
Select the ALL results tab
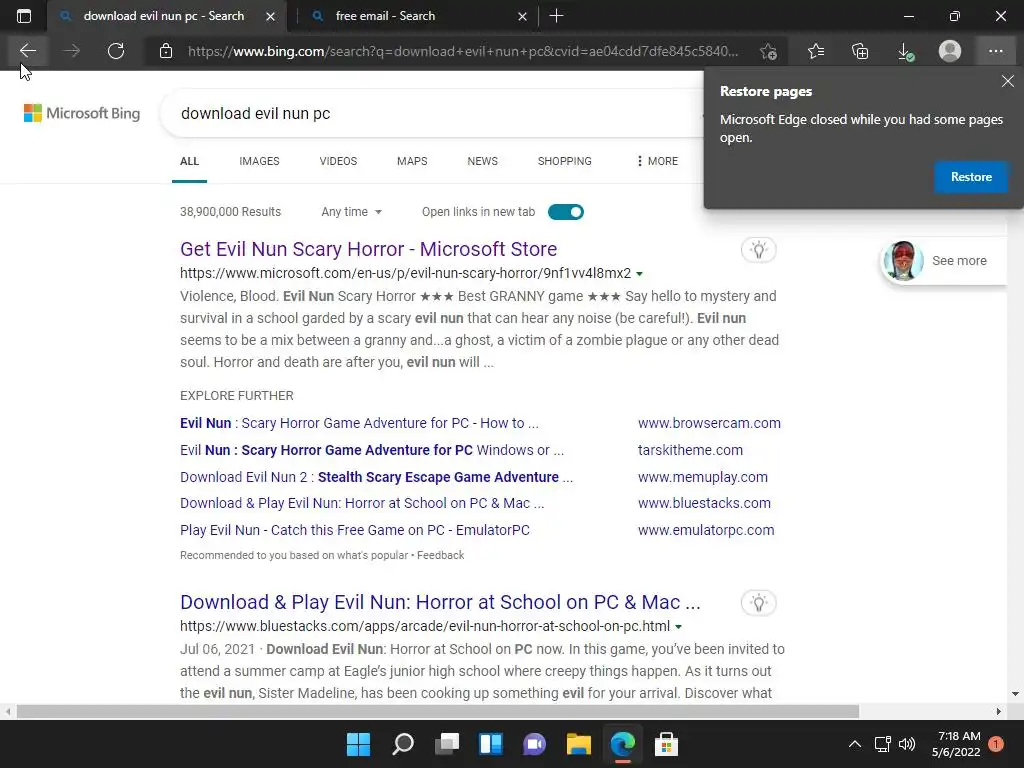189,161
